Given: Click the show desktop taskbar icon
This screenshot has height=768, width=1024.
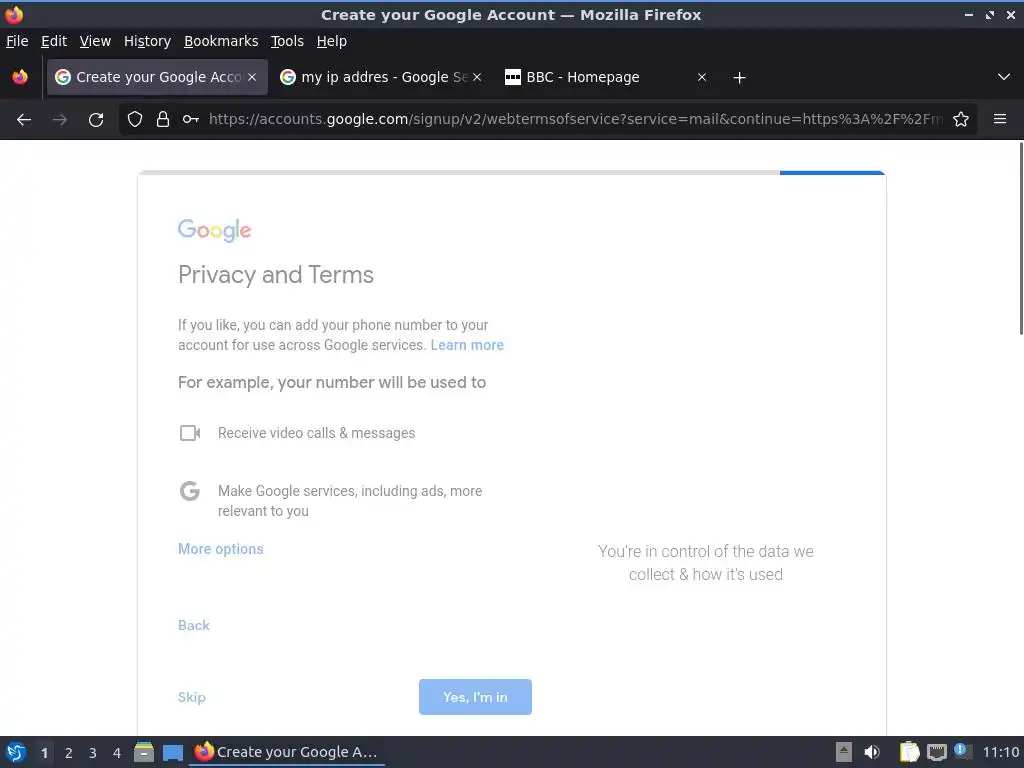Looking at the screenshot, I should [172, 752].
